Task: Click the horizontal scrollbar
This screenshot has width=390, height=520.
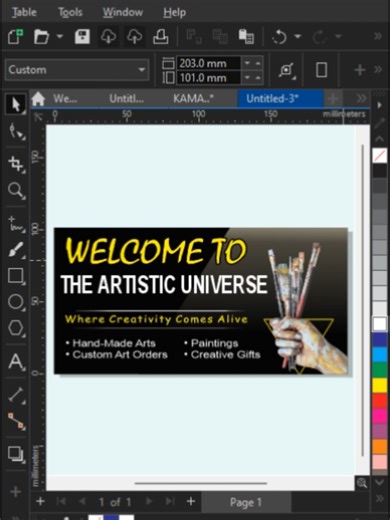Action: 201,483
